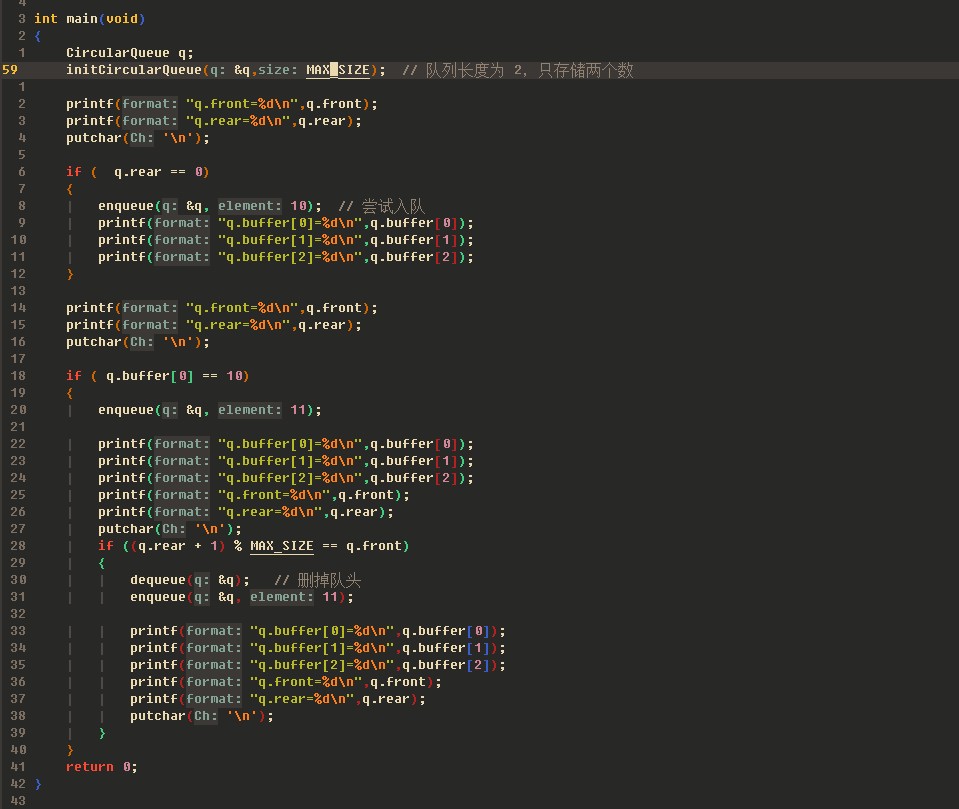
Task: Click the closing brace on line 12
Action: click(x=70, y=274)
